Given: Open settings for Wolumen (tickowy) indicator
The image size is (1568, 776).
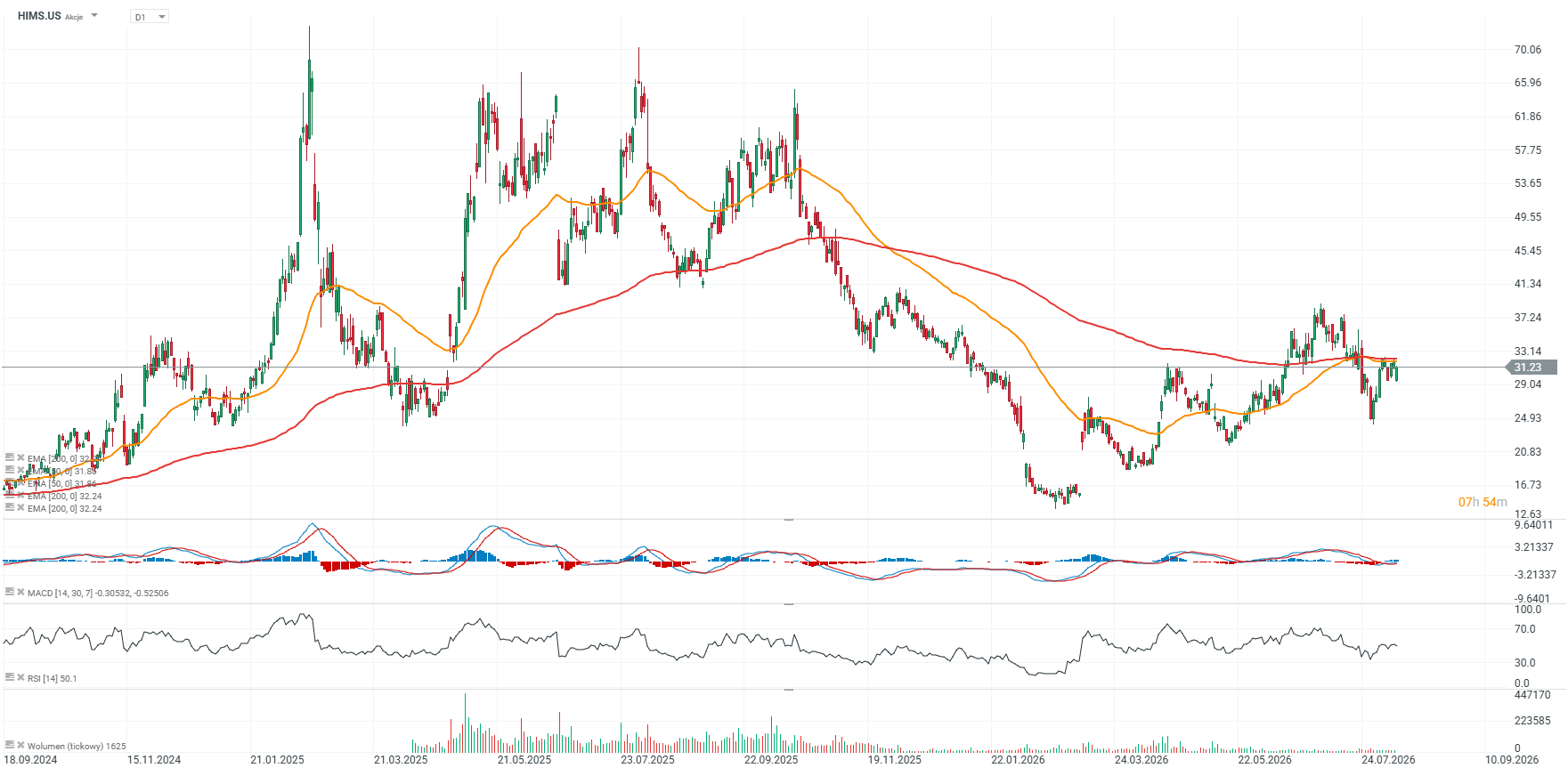Looking at the screenshot, I should tap(10, 745).
